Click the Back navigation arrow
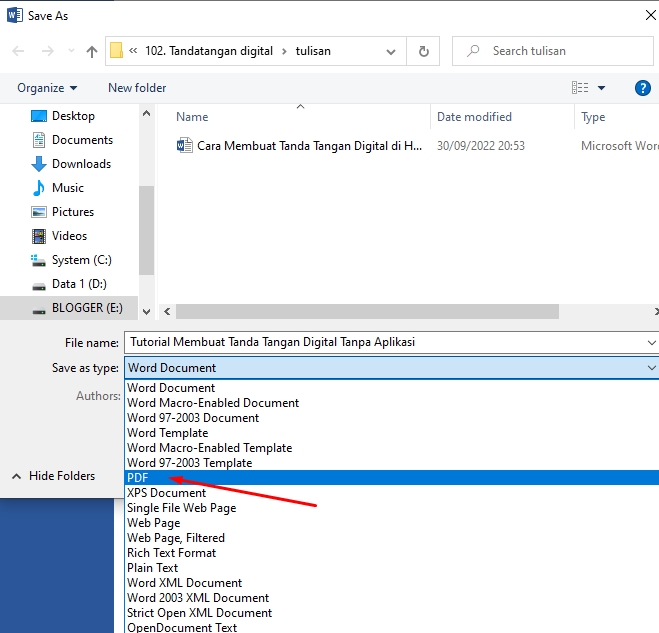This screenshot has height=633, width=659. coord(18,51)
